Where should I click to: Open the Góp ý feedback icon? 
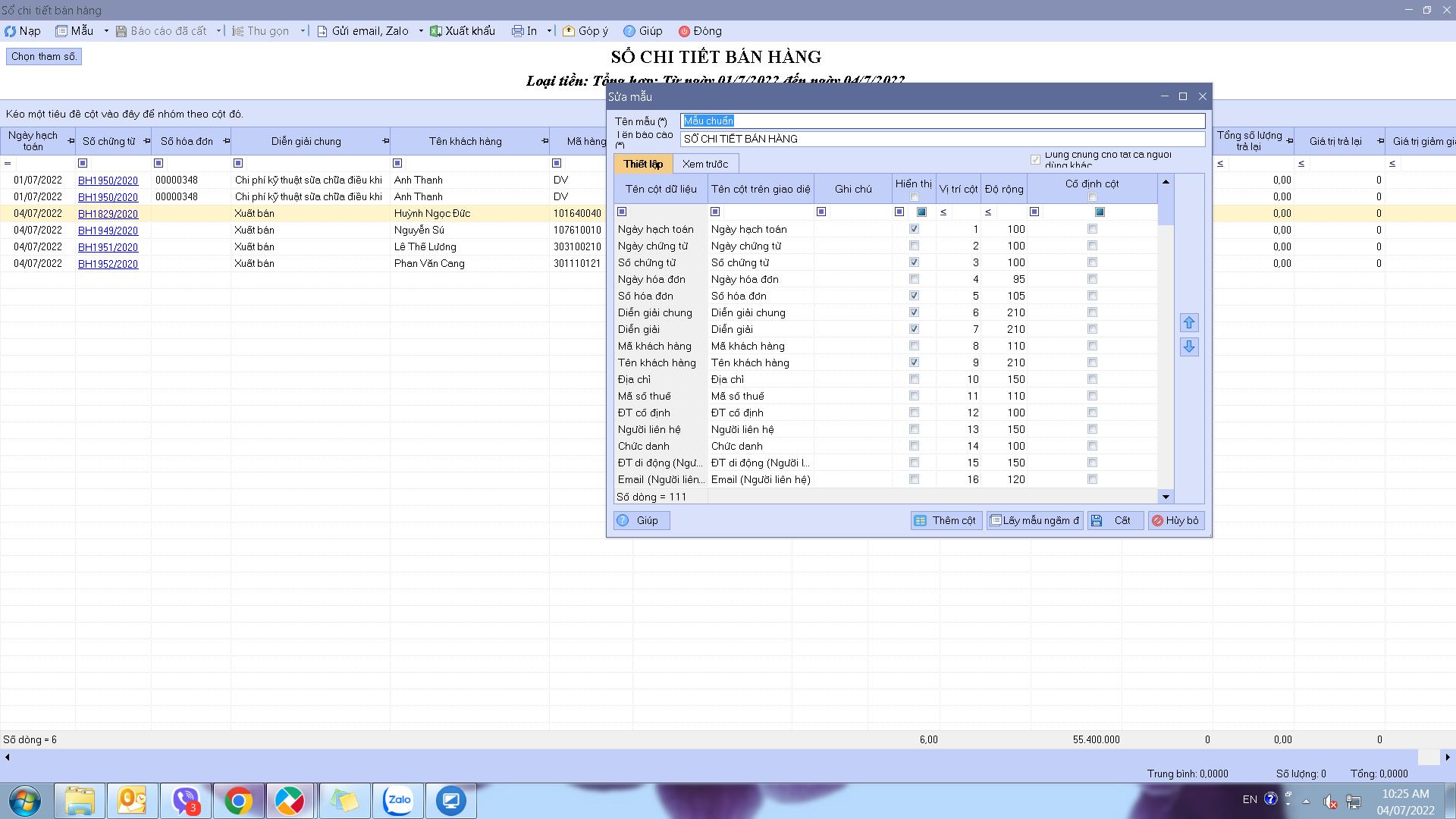point(568,31)
